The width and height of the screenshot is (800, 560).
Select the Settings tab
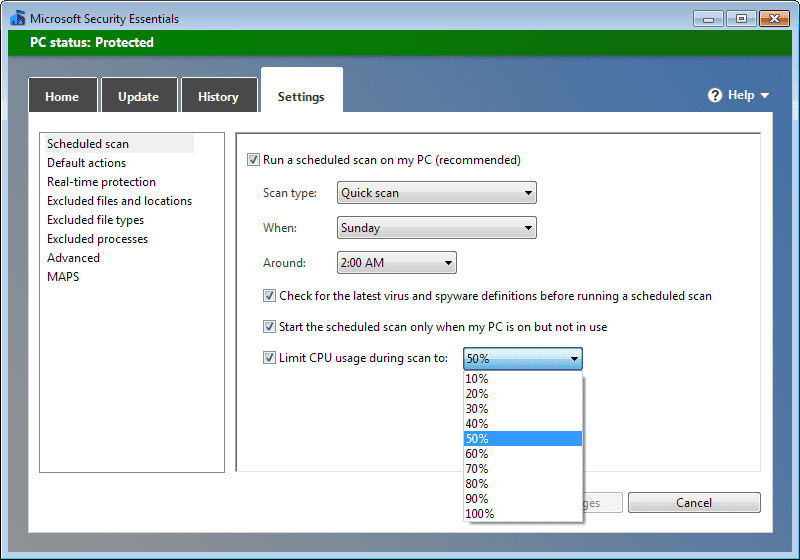tap(301, 91)
